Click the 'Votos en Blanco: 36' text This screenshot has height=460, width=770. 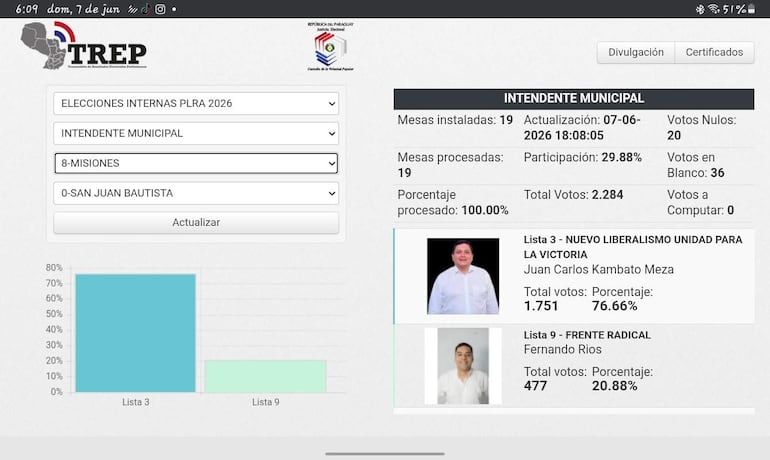coord(695,165)
